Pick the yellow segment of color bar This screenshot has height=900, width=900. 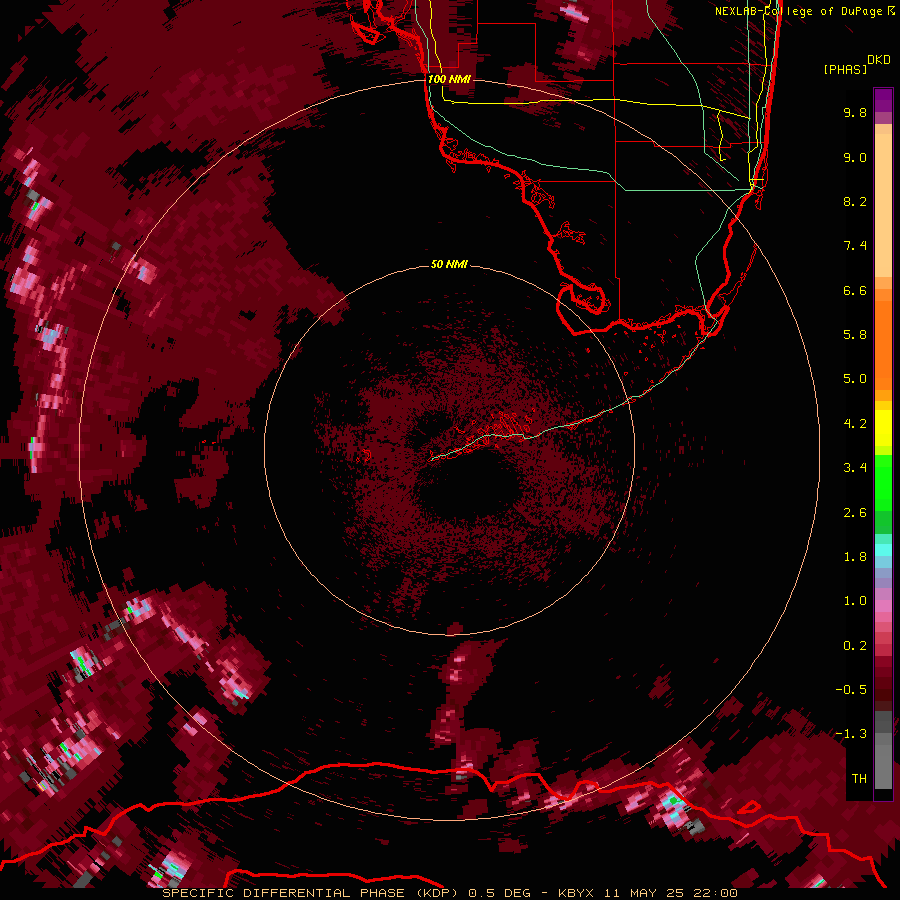(x=883, y=428)
